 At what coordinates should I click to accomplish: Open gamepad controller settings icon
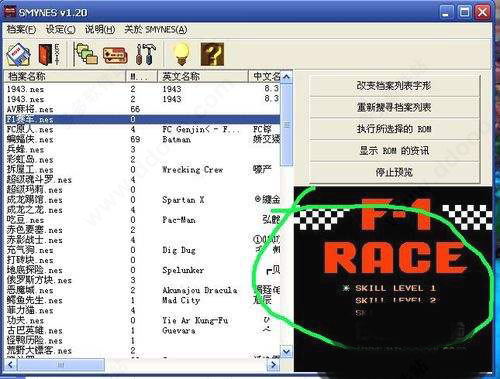click(x=115, y=55)
